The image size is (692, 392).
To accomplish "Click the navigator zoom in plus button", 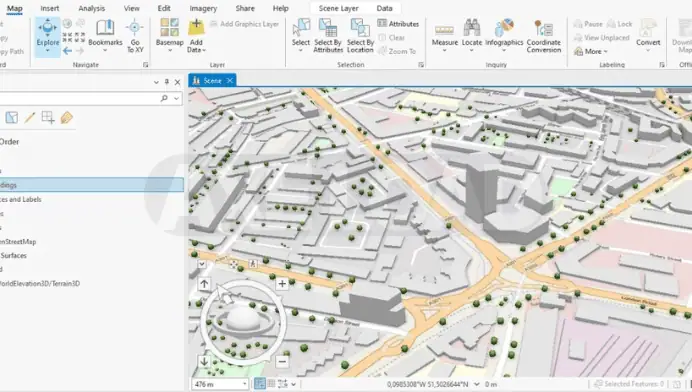I will [x=282, y=284].
